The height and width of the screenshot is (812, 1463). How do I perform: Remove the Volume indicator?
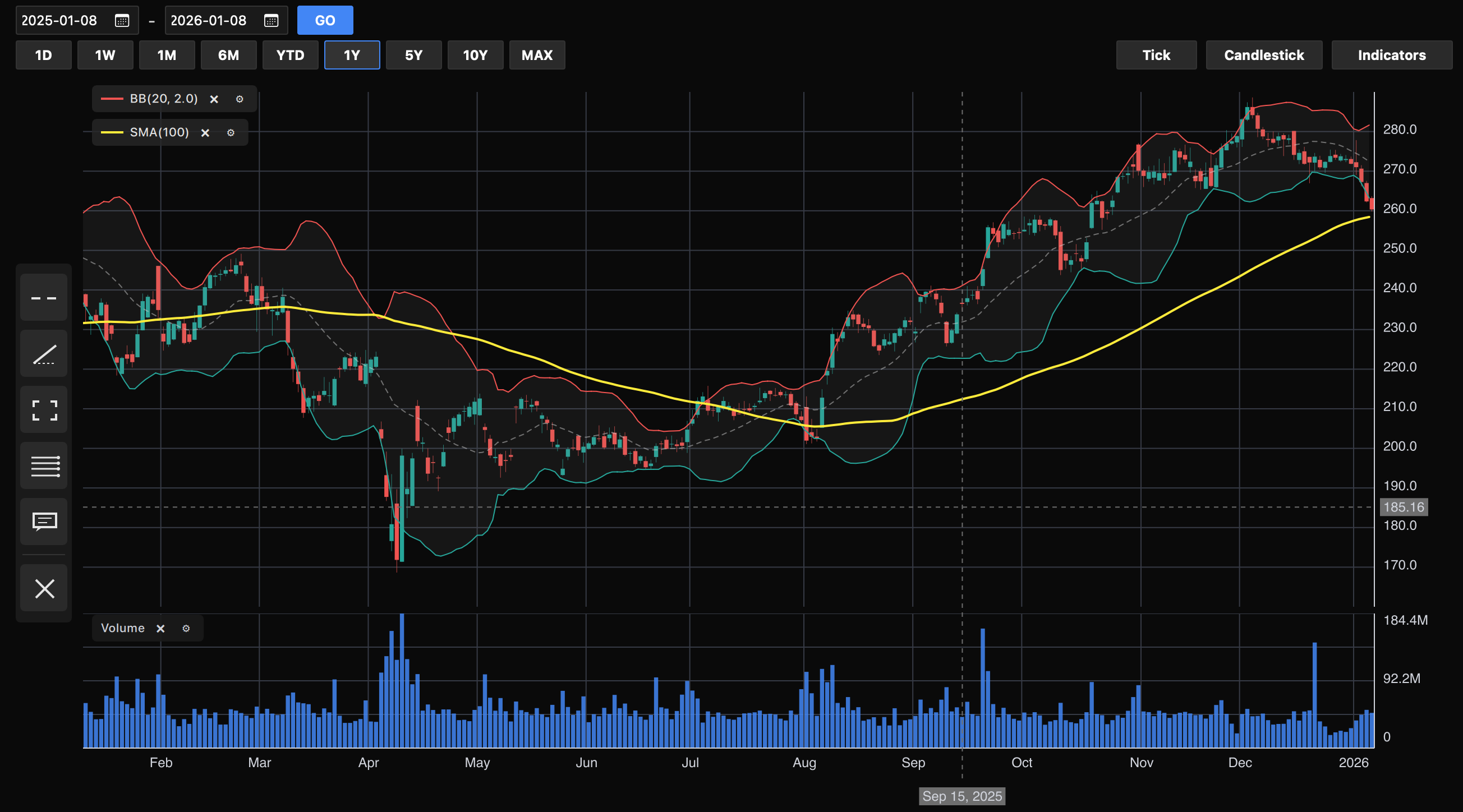click(161, 629)
